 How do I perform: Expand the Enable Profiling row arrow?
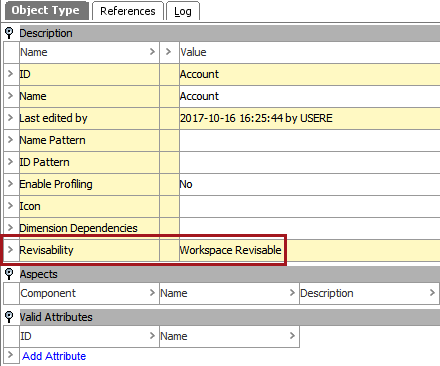[x=10, y=184]
